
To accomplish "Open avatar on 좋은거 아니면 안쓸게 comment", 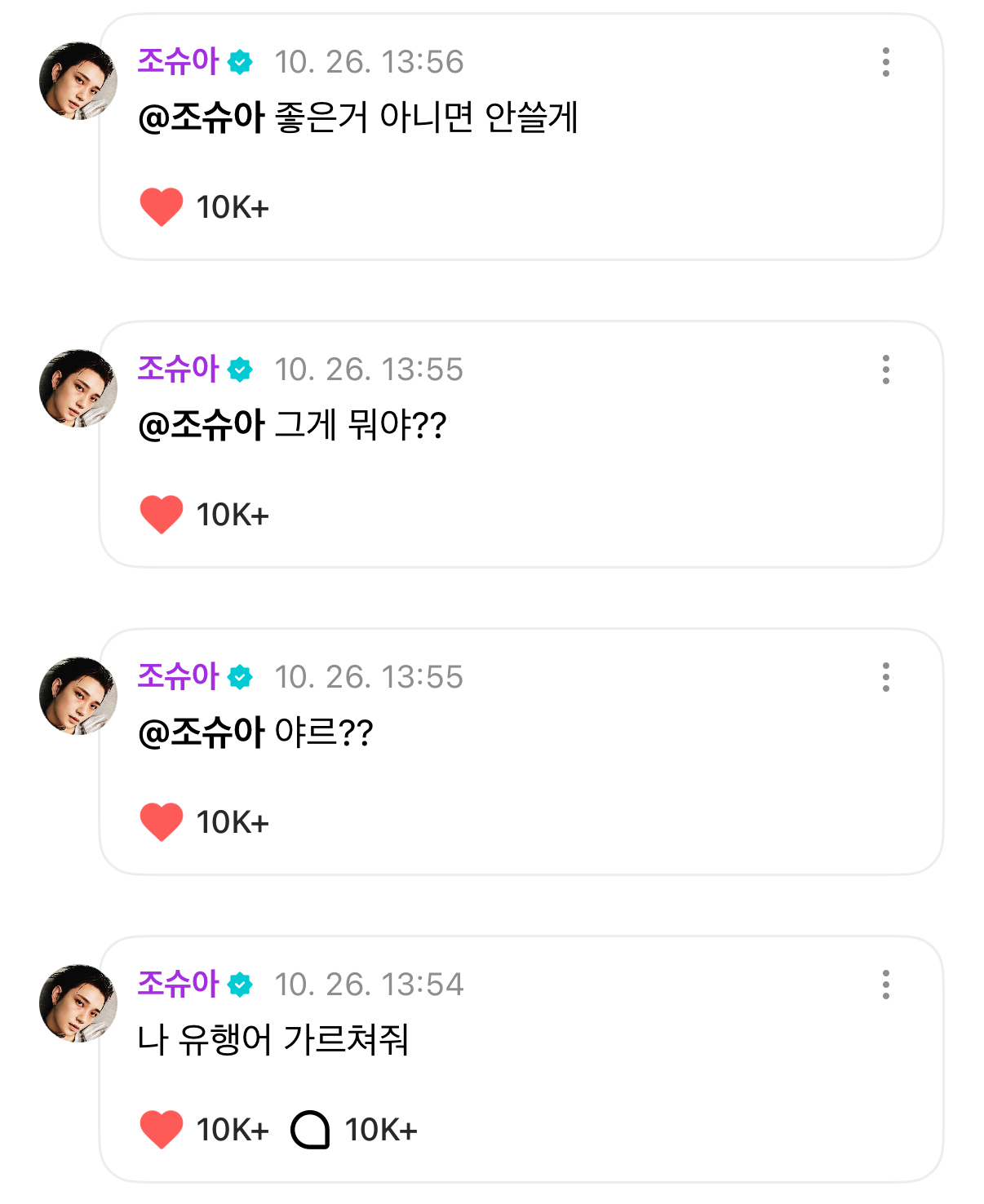I will coord(78,81).
